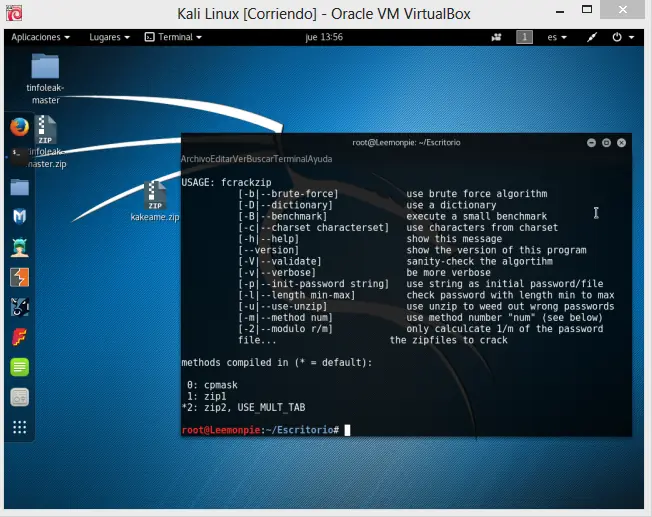Click the pen icon in top bar

tap(592, 37)
